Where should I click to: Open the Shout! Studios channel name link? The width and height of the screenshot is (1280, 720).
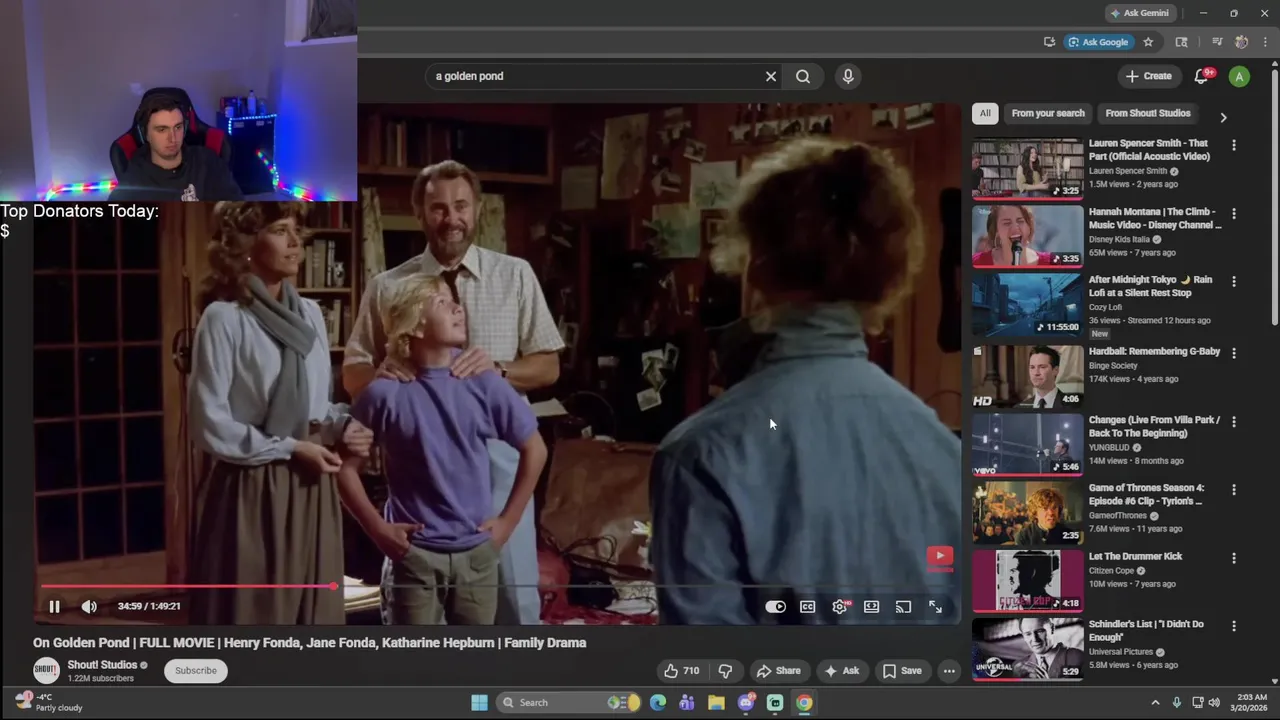(x=102, y=665)
